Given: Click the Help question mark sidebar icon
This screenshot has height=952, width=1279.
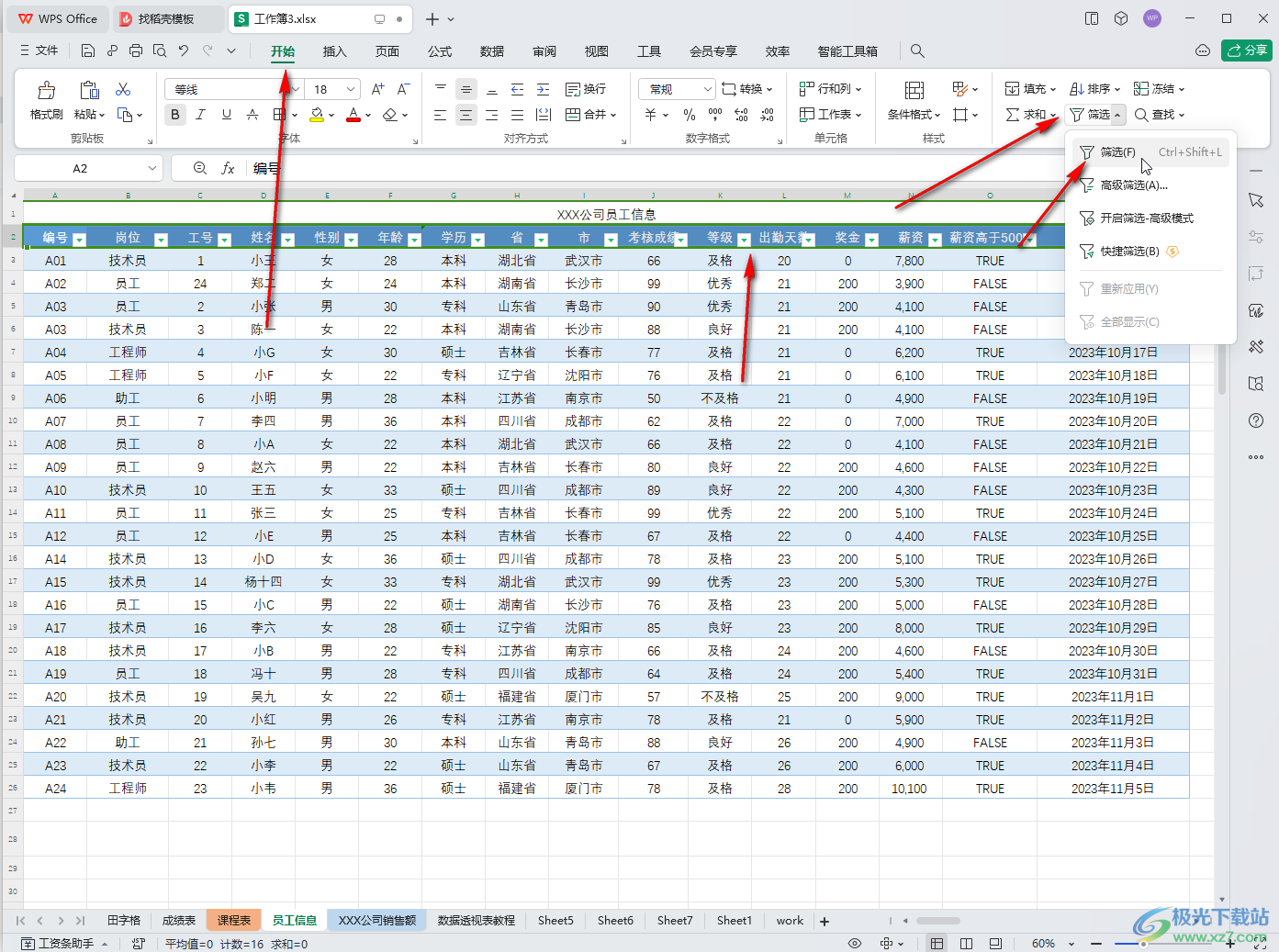Looking at the screenshot, I should coord(1256,420).
